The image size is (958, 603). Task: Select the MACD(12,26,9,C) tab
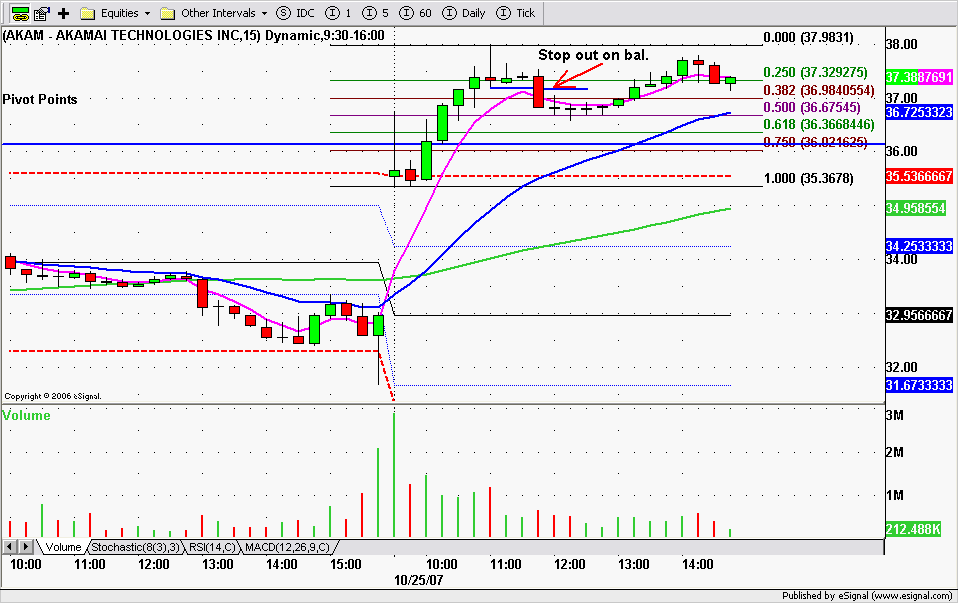(287, 547)
